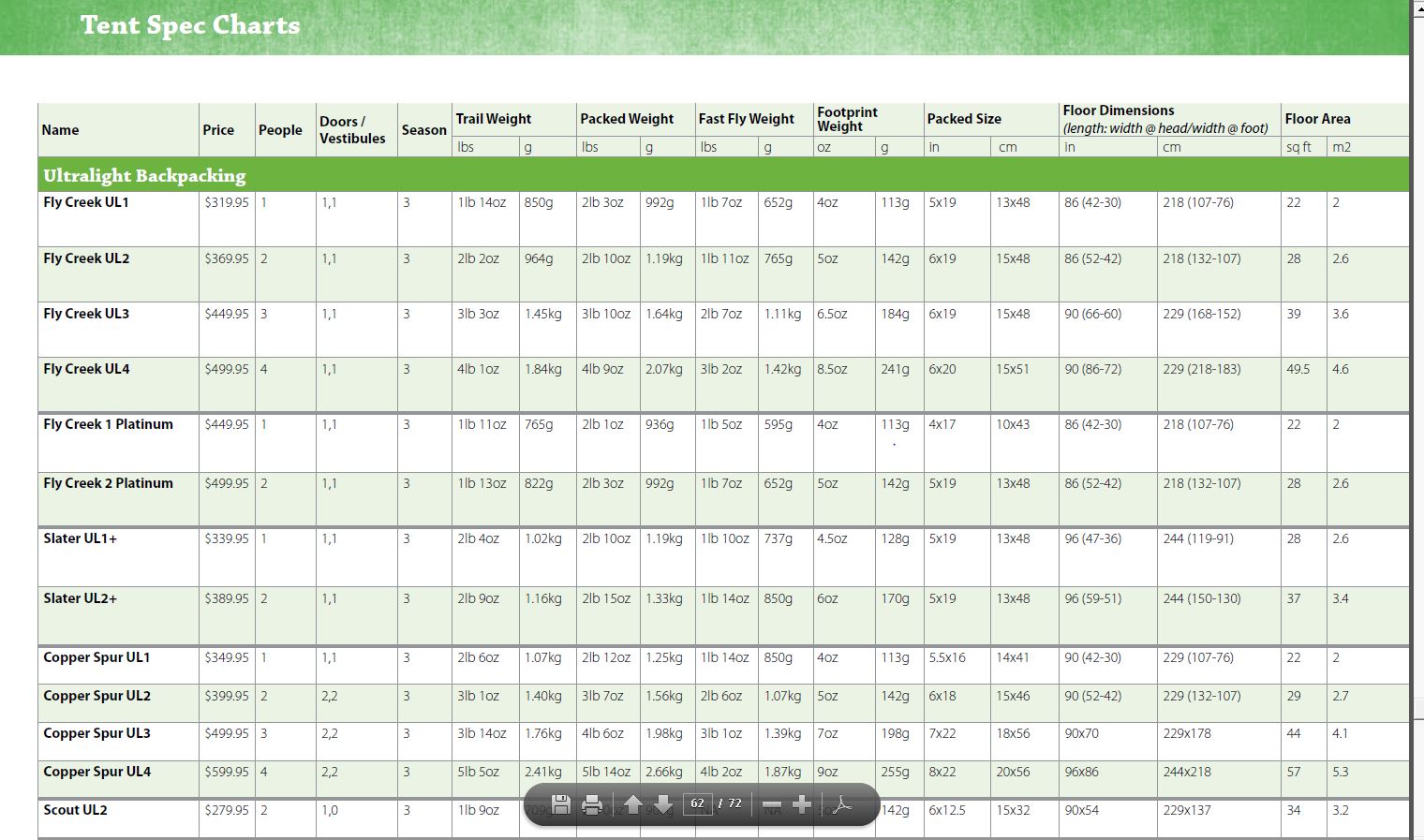Select the Fly Creek UL1 tent name
Screen dimensions: 1424x840
pos(86,202)
